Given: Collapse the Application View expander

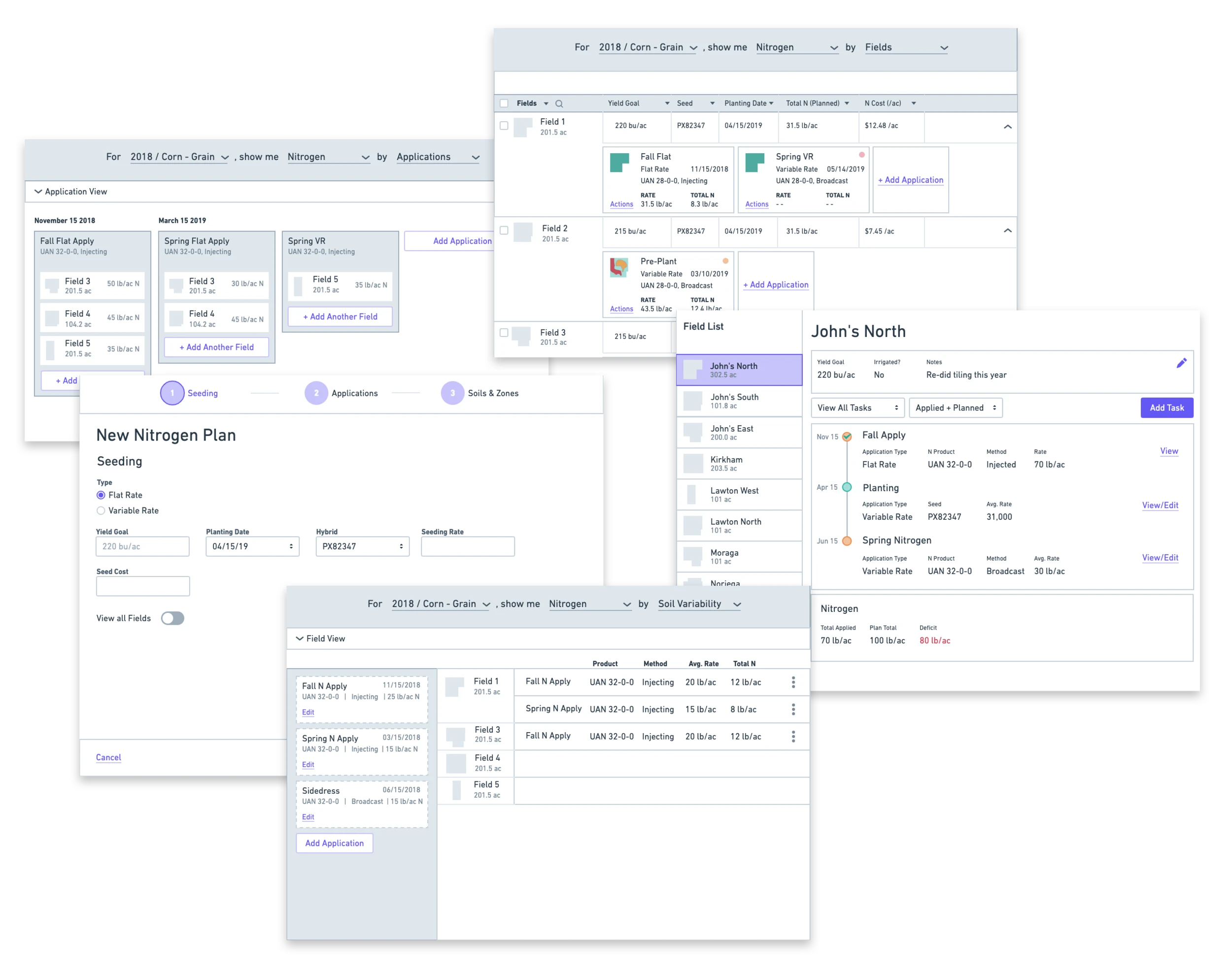Looking at the screenshot, I should [x=38, y=191].
